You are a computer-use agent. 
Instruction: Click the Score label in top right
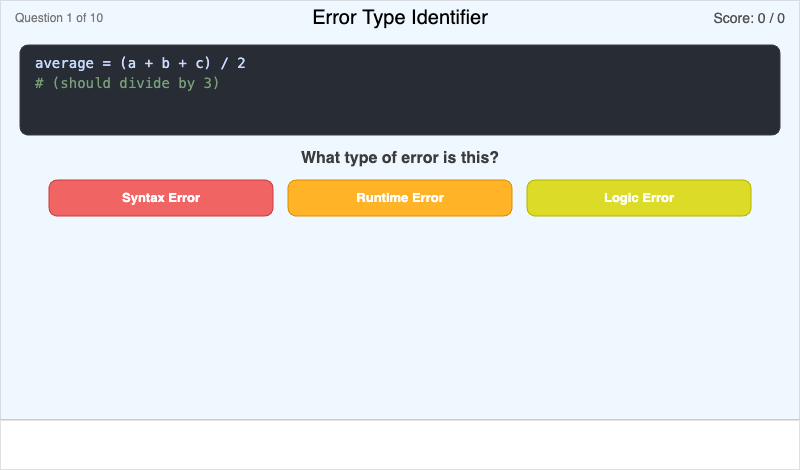734,18
